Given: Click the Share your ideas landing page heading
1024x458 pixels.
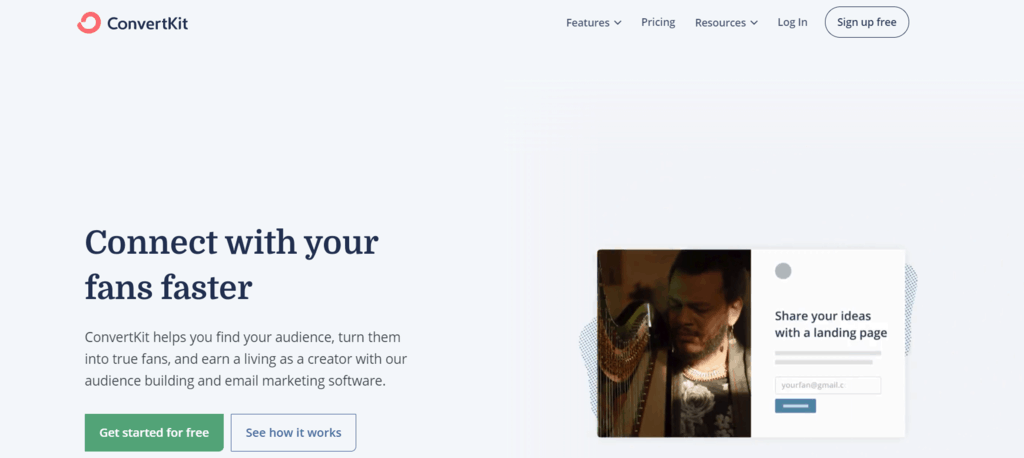Looking at the screenshot, I should [831, 325].
